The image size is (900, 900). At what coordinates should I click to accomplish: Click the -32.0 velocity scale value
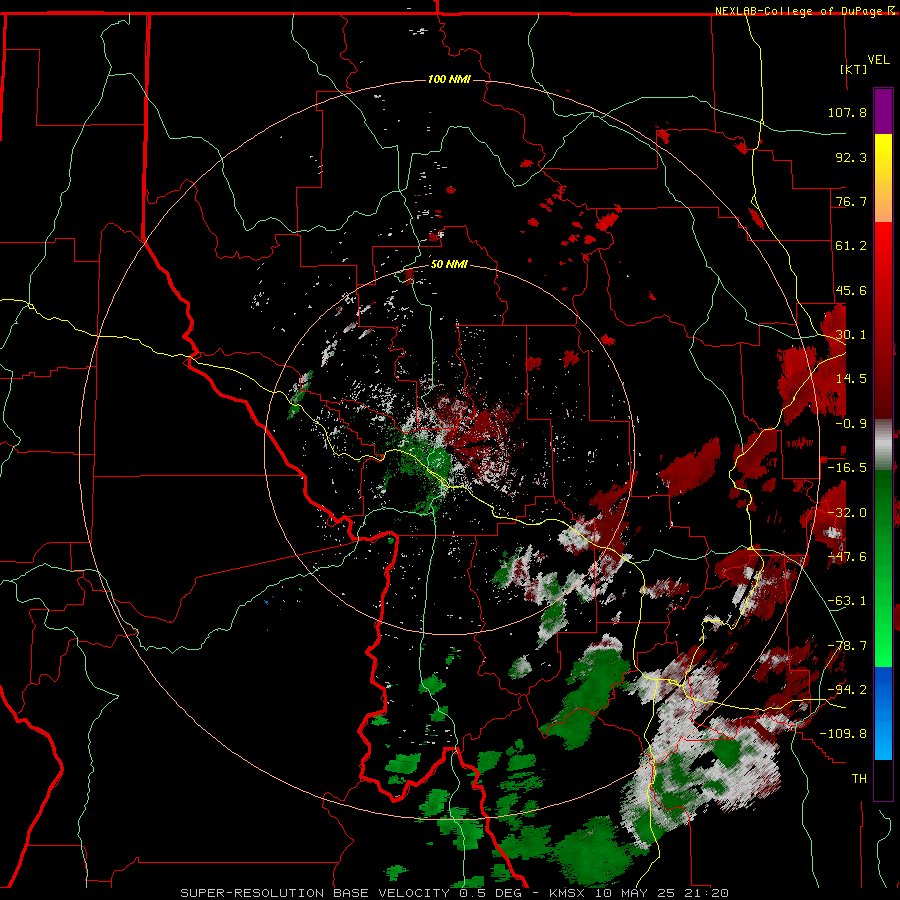pyautogui.click(x=847, y=513)
